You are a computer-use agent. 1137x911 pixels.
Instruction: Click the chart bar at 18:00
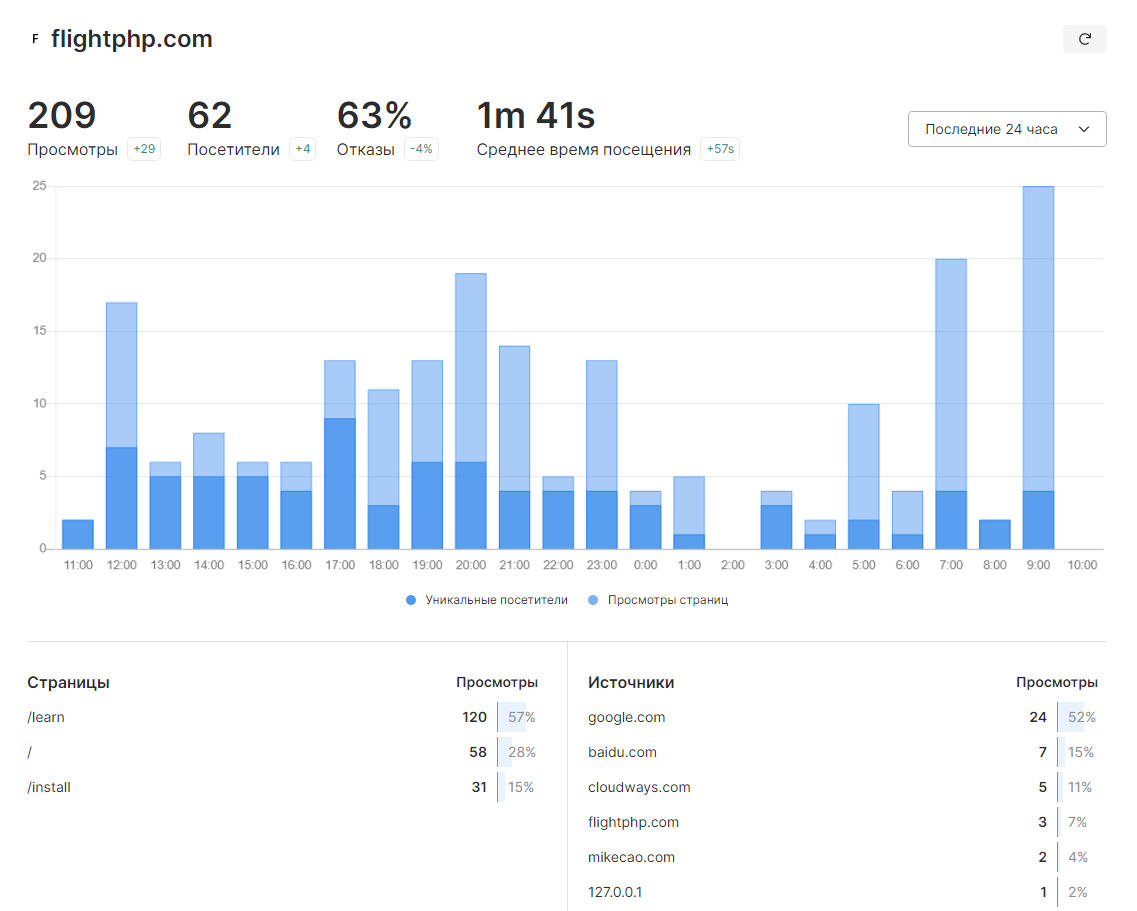384,469
